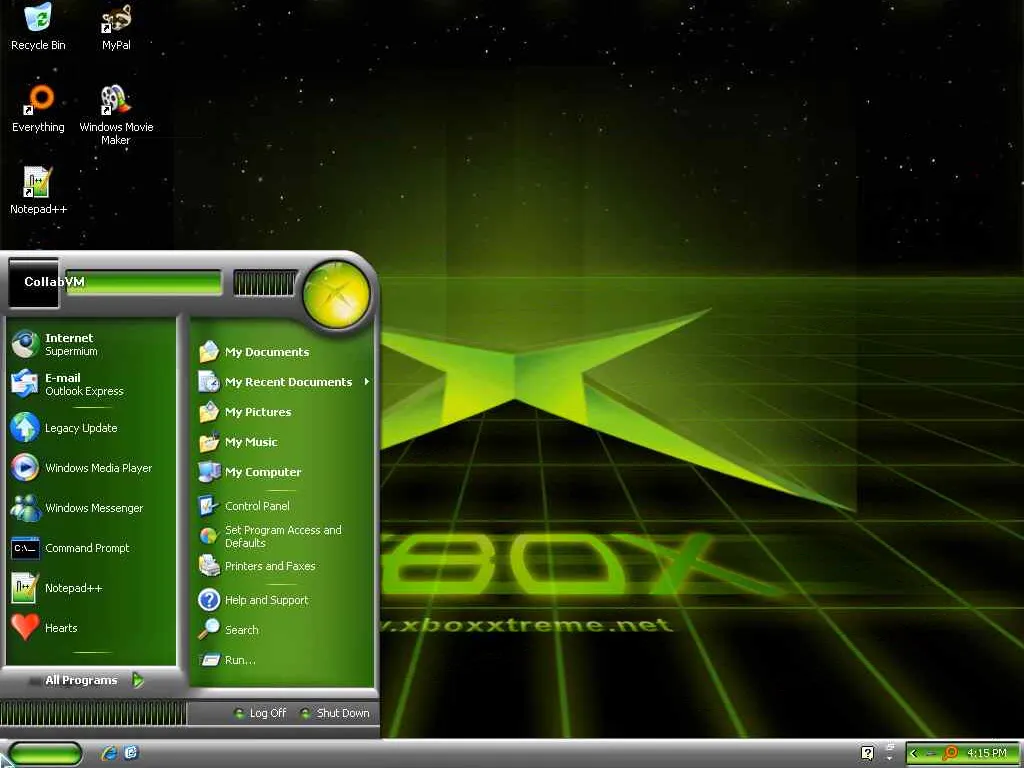Click the CollabVM user name label
This screenshot has height=768, width=1024.
click(54, 281)
